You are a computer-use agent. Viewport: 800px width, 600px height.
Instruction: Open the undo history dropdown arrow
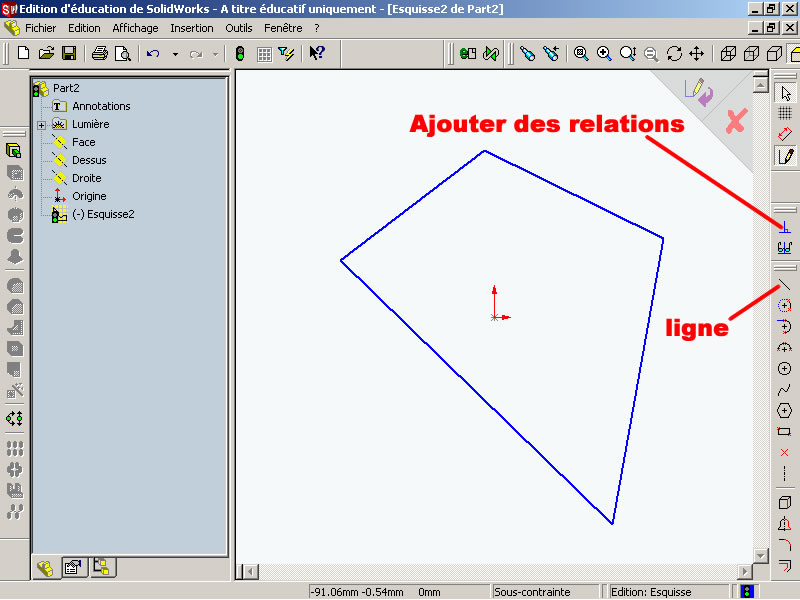point(175,54)
